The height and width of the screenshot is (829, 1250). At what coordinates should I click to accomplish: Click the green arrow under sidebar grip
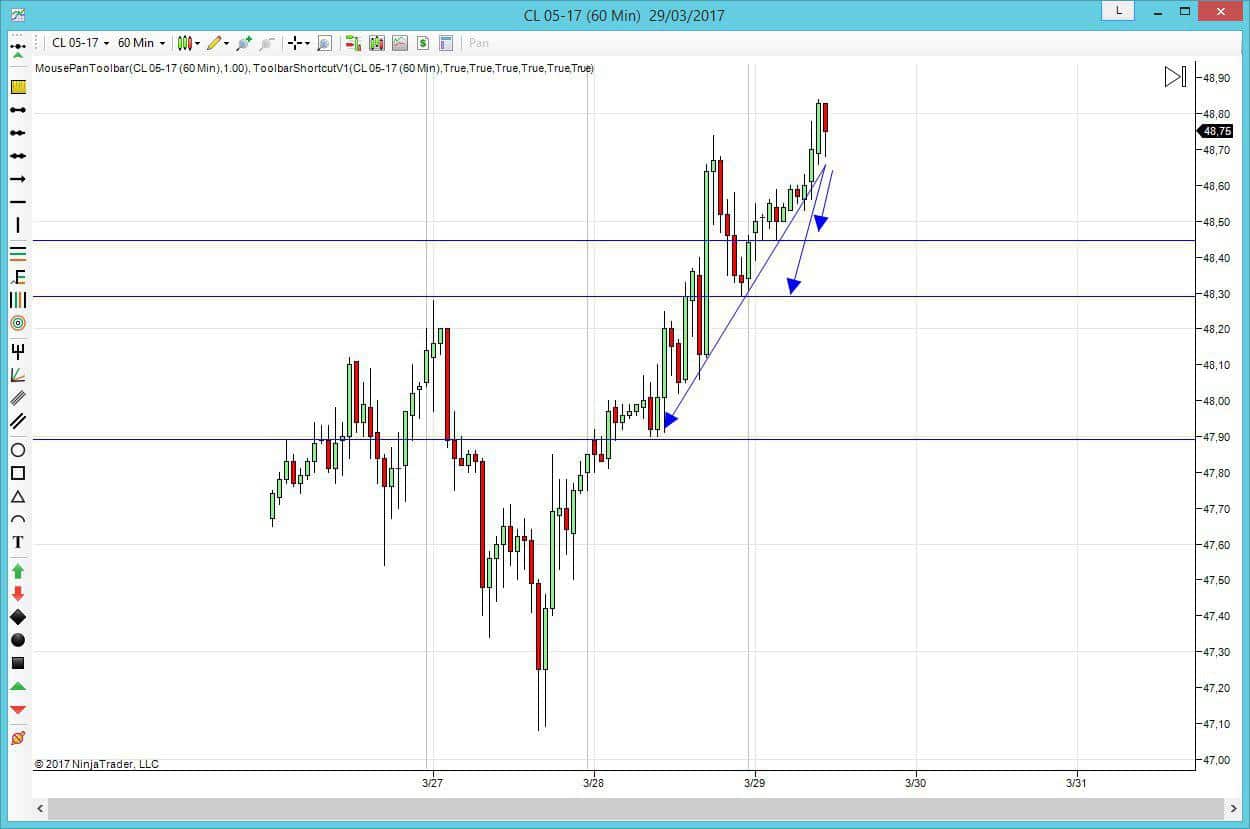pyautogui.click(x=18, y=56)
